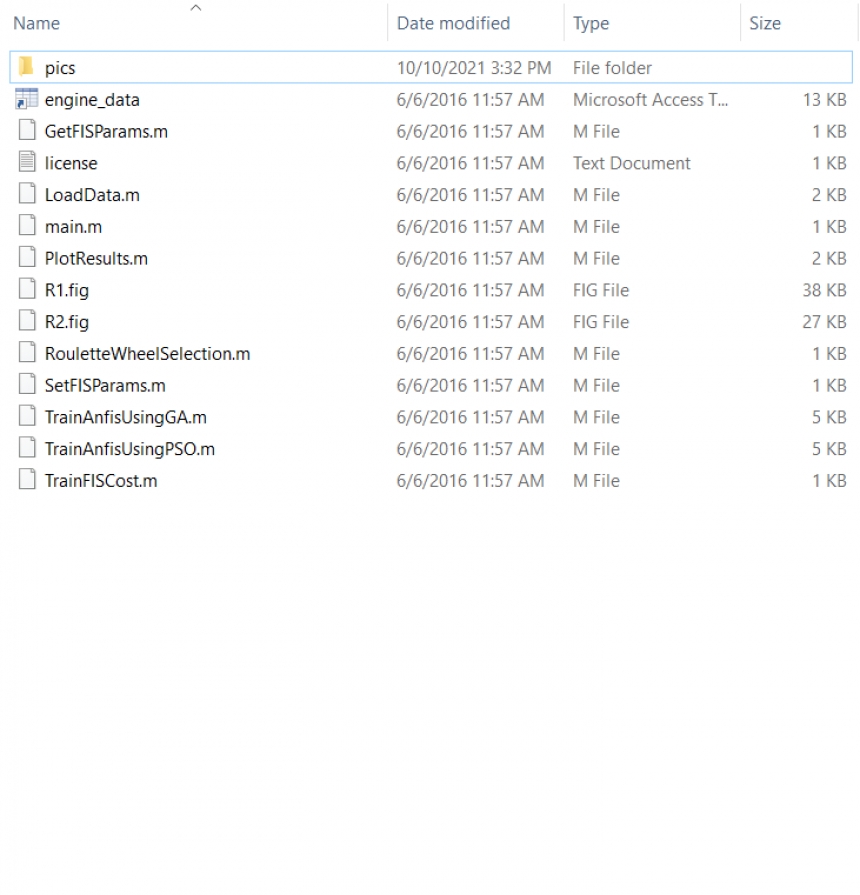Click the TrainAnfisUsingGA.m file icon
This screenshot has height=895, width=860.
(x=26, y=416)
